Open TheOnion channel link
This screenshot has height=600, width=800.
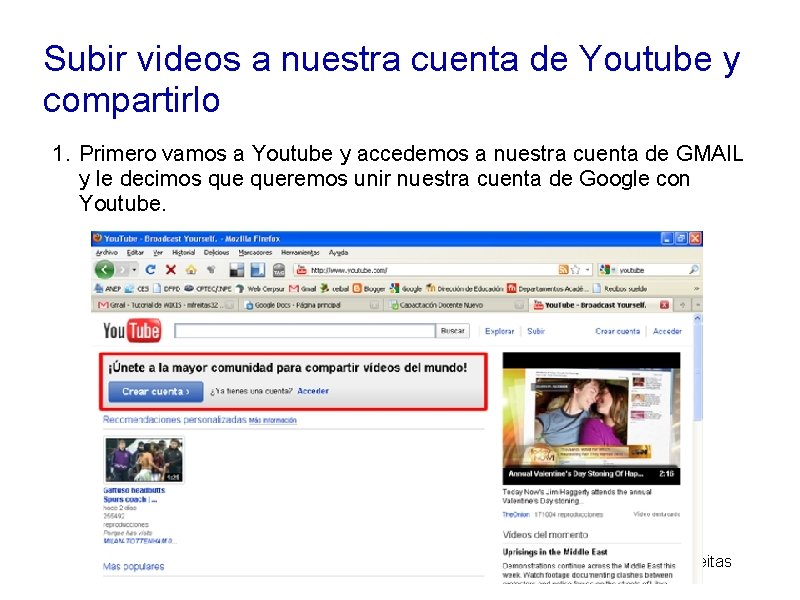(515, 514)
